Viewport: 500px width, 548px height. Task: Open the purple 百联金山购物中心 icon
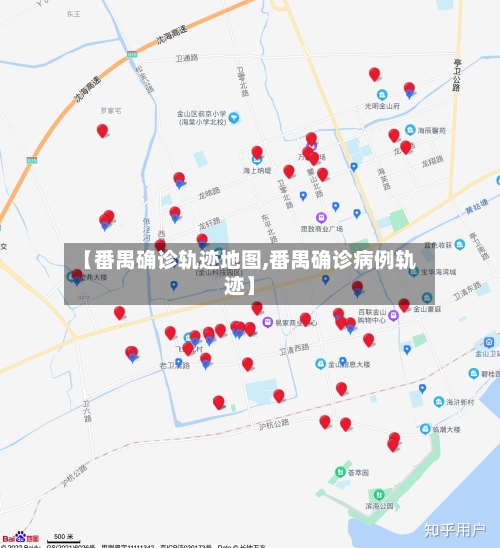[393, 315]
